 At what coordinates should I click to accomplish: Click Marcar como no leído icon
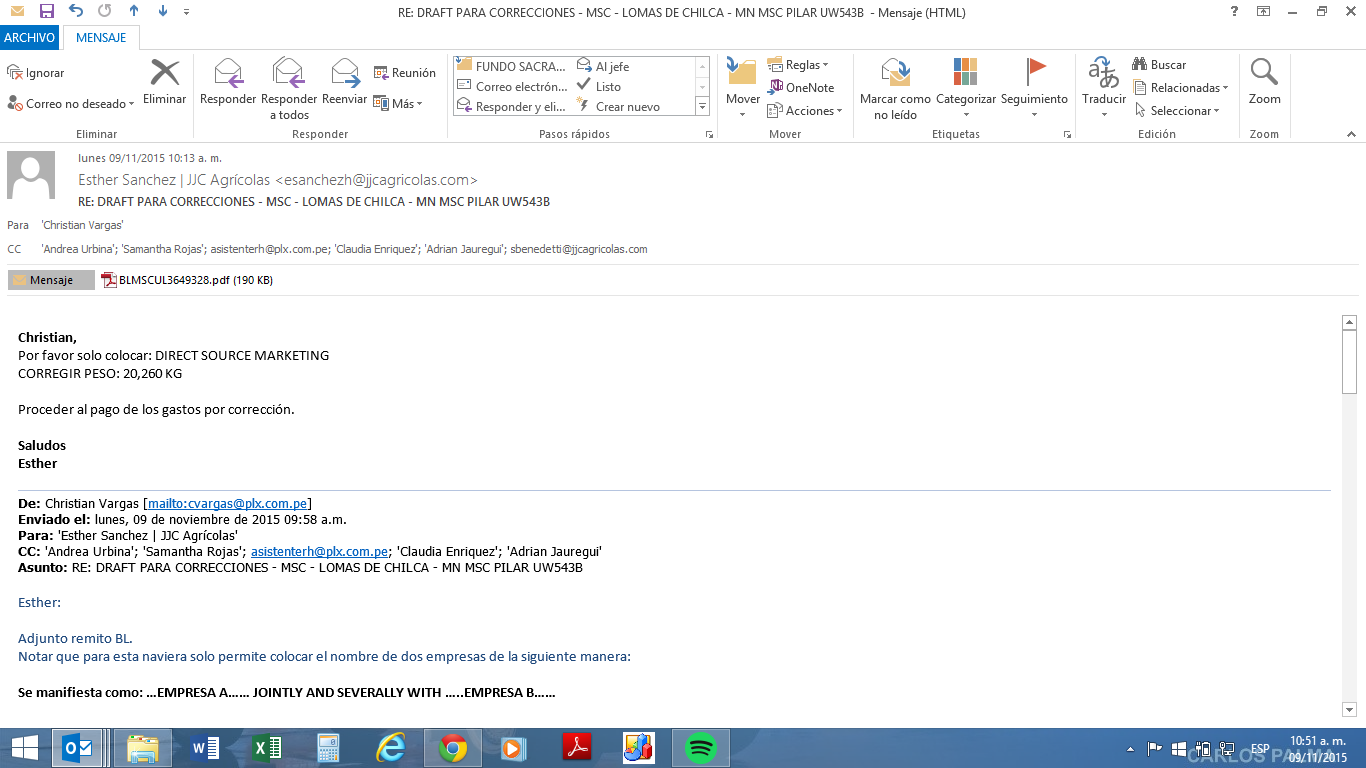point(895,75)
